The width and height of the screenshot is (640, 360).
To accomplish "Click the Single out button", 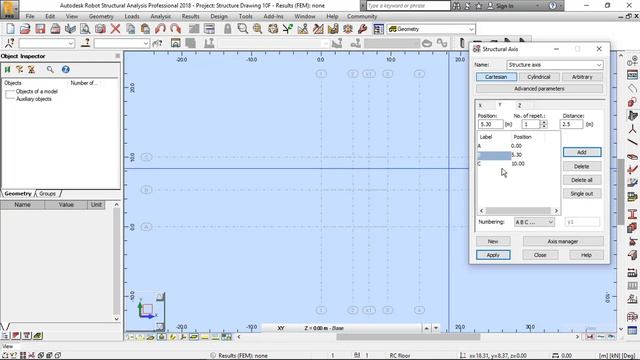I will click(582, 194).
